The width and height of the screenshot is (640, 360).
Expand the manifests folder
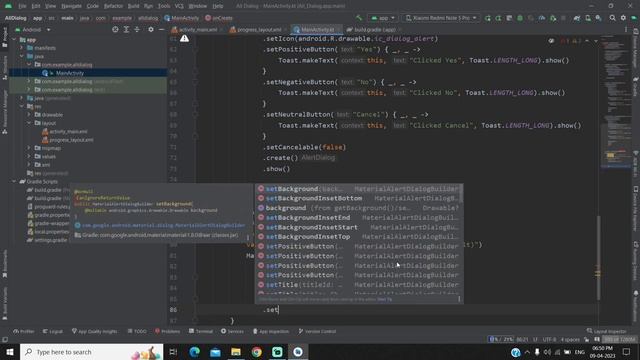click(22, 48)
